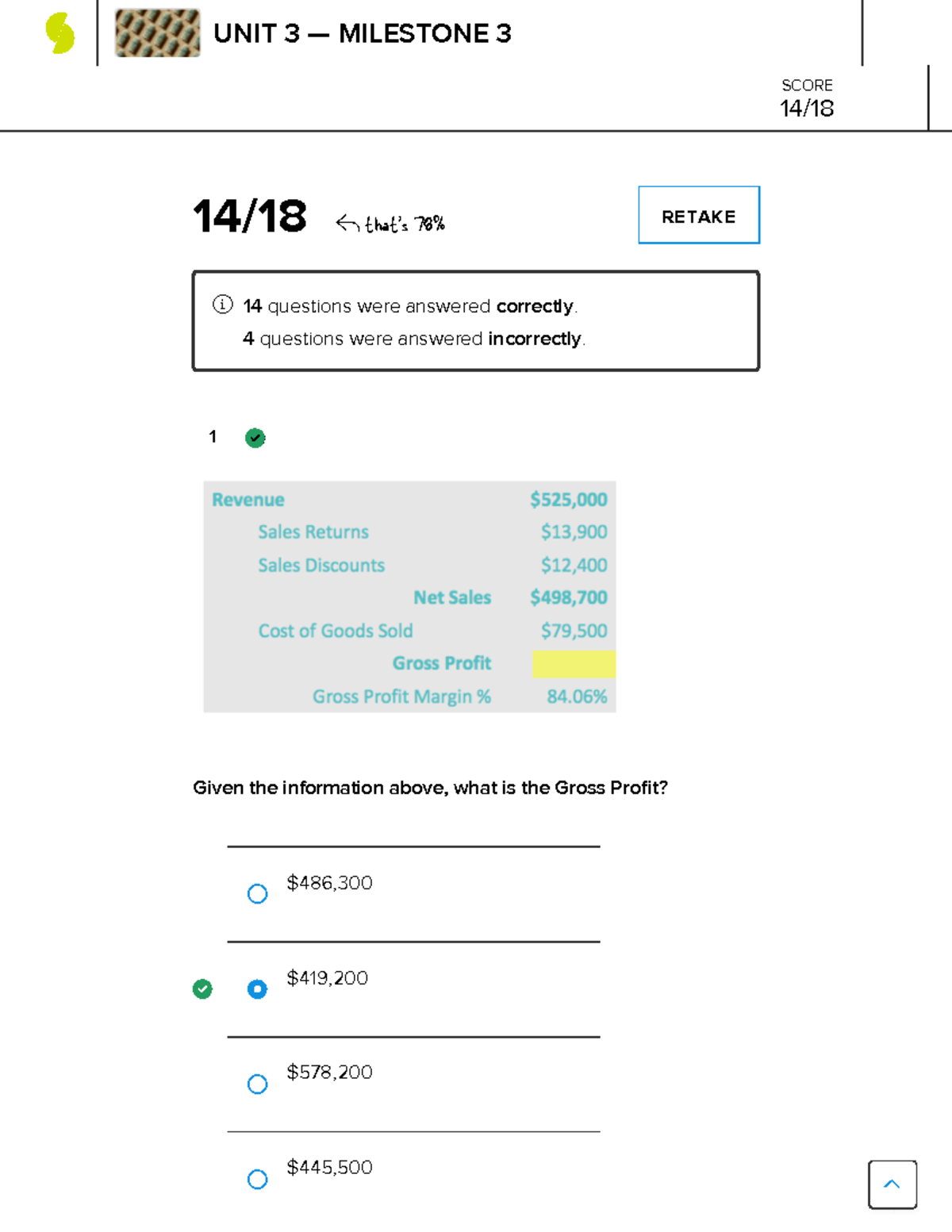952x1232 pixels.
Task: Click the Revenue row in the table
Action: [248, 500]
